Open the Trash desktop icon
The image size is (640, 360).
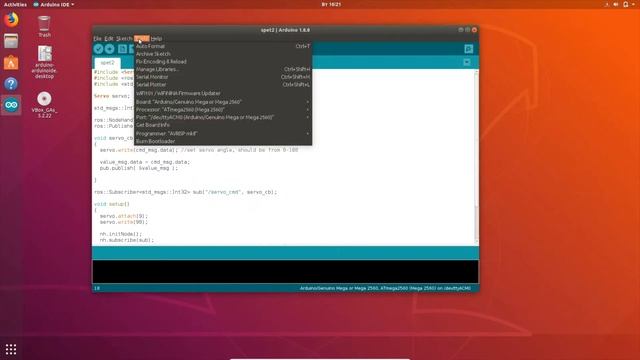pyautogui.click(x=44, y=27)
